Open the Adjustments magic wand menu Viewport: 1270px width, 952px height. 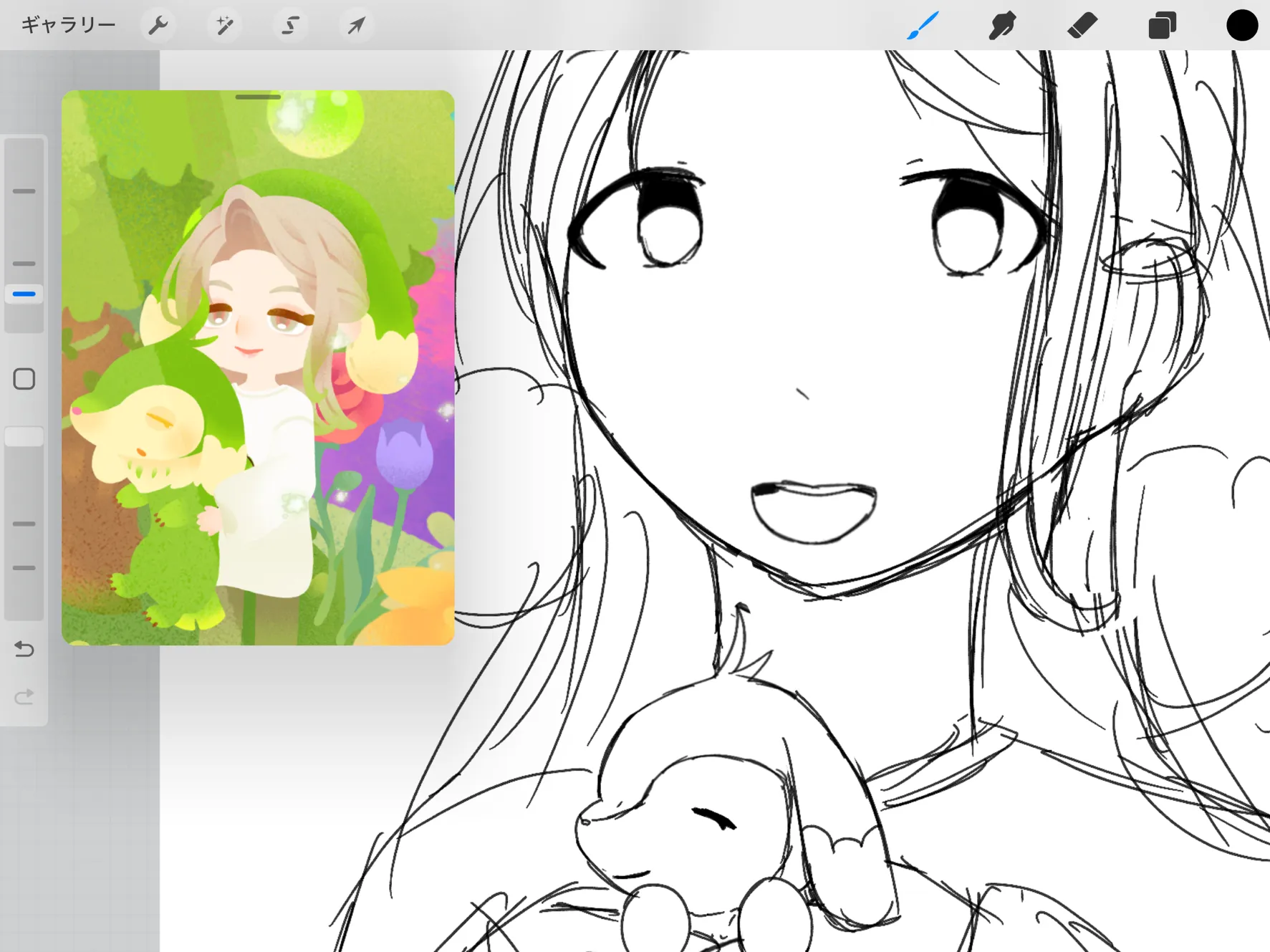coord(225,26)
